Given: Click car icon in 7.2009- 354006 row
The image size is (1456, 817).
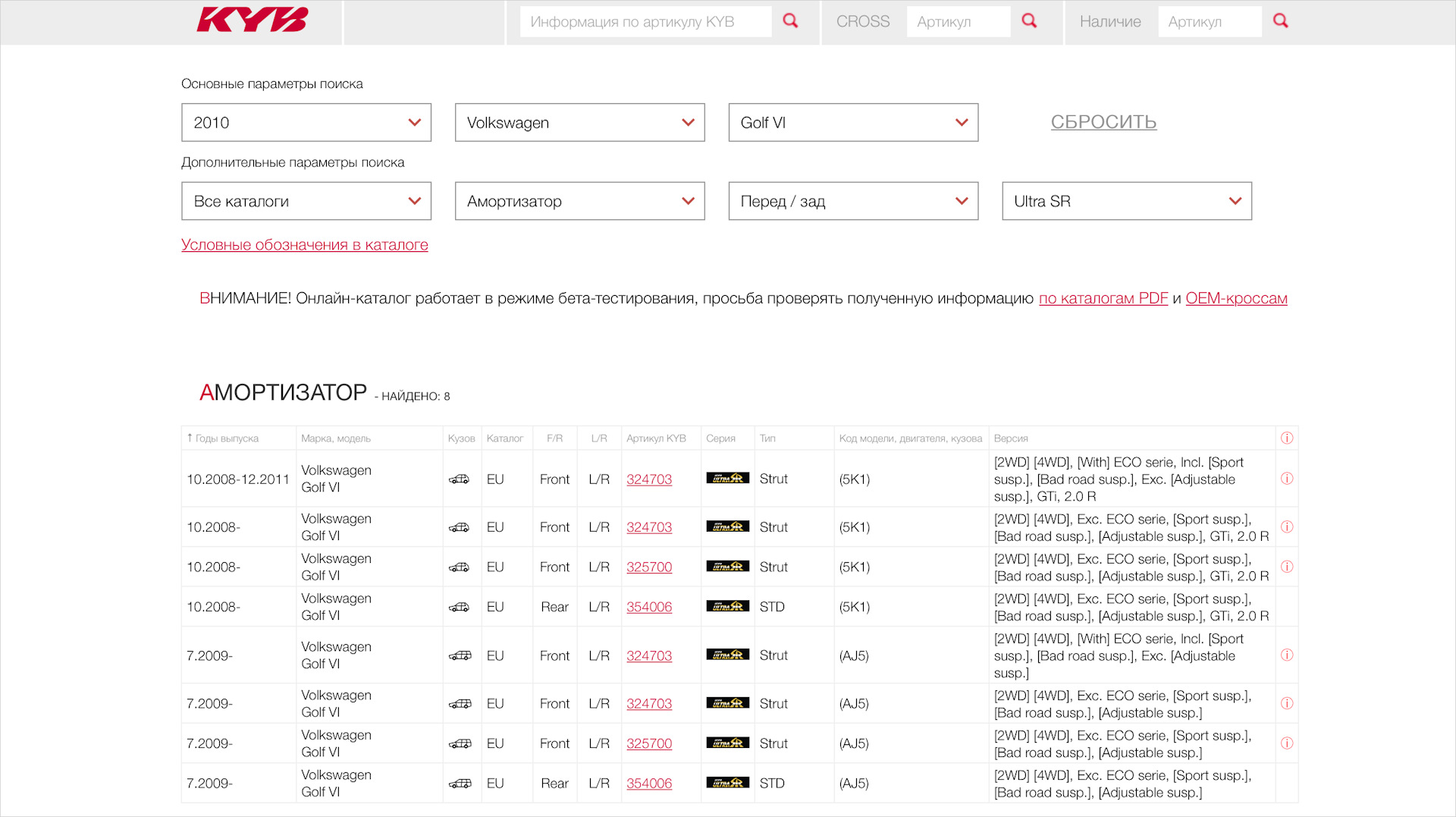Looking at the screenshot, I should (460, 784).
